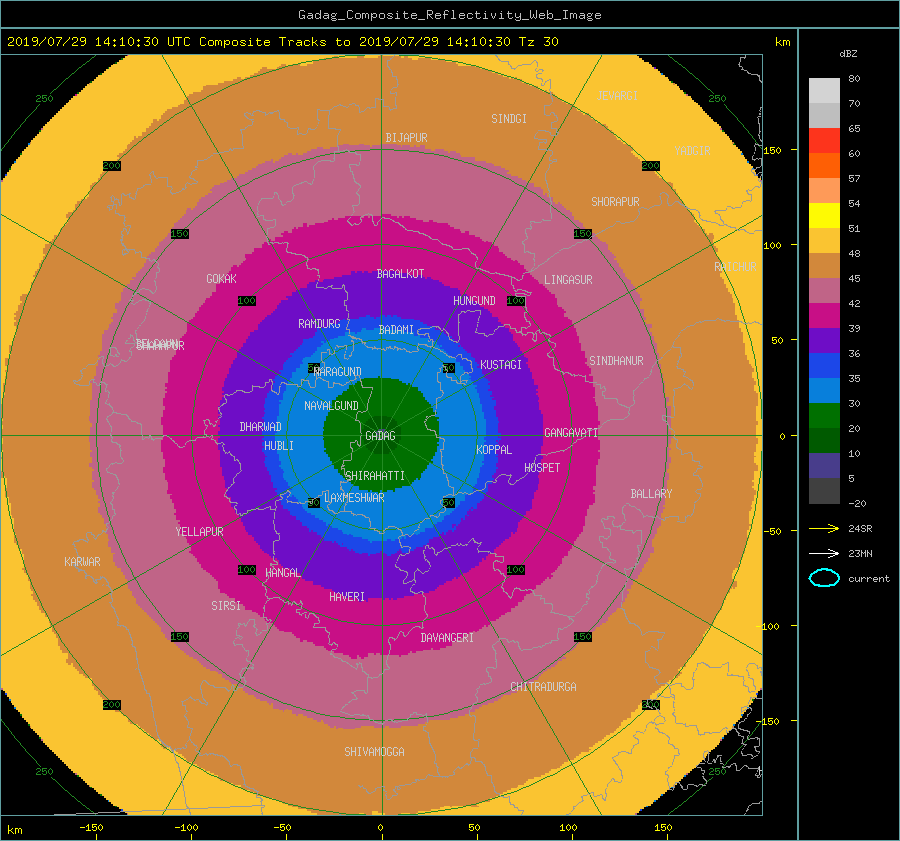Select the red 60–65 dBZ legend swatch

[x=824, y=141]
